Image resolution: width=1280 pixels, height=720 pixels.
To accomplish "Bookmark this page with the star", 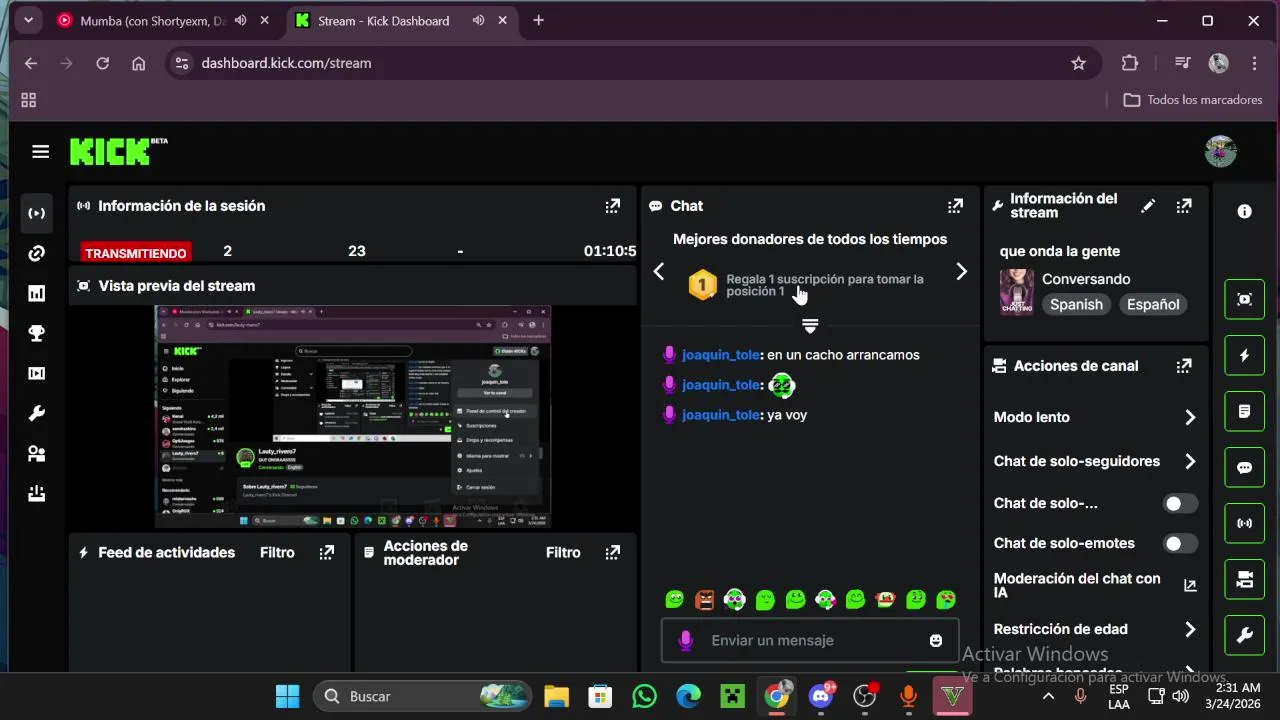I will tap(1078, 63).
